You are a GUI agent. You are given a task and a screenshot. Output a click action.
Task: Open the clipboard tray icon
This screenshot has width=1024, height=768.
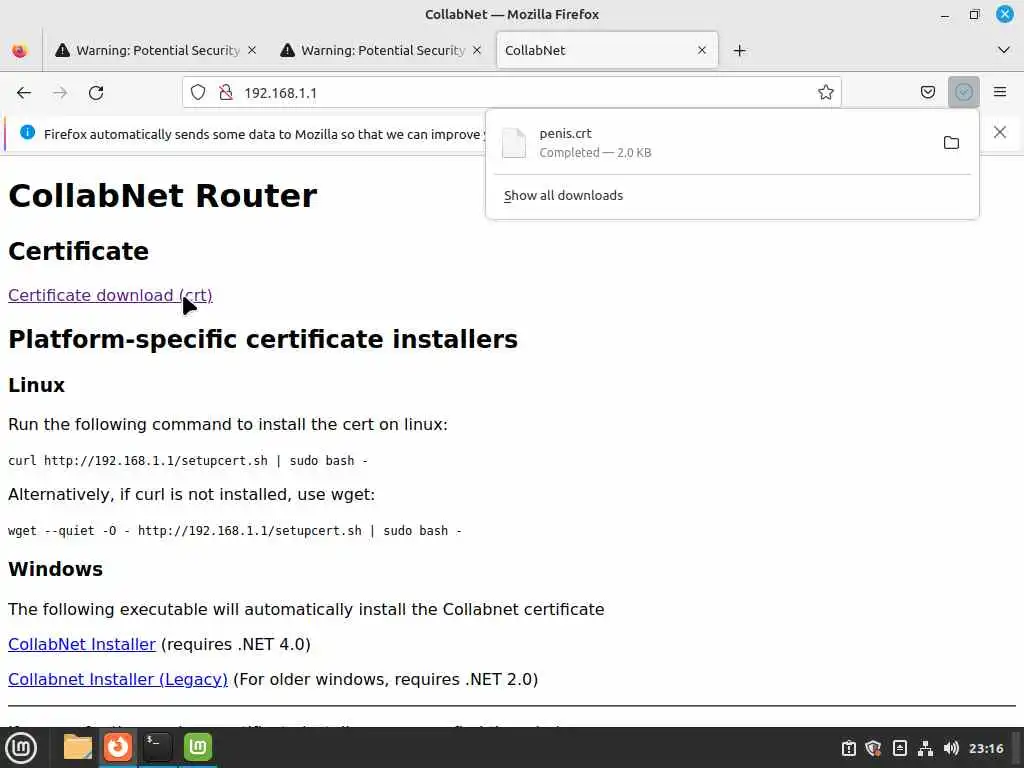click(x=848, y=748)
